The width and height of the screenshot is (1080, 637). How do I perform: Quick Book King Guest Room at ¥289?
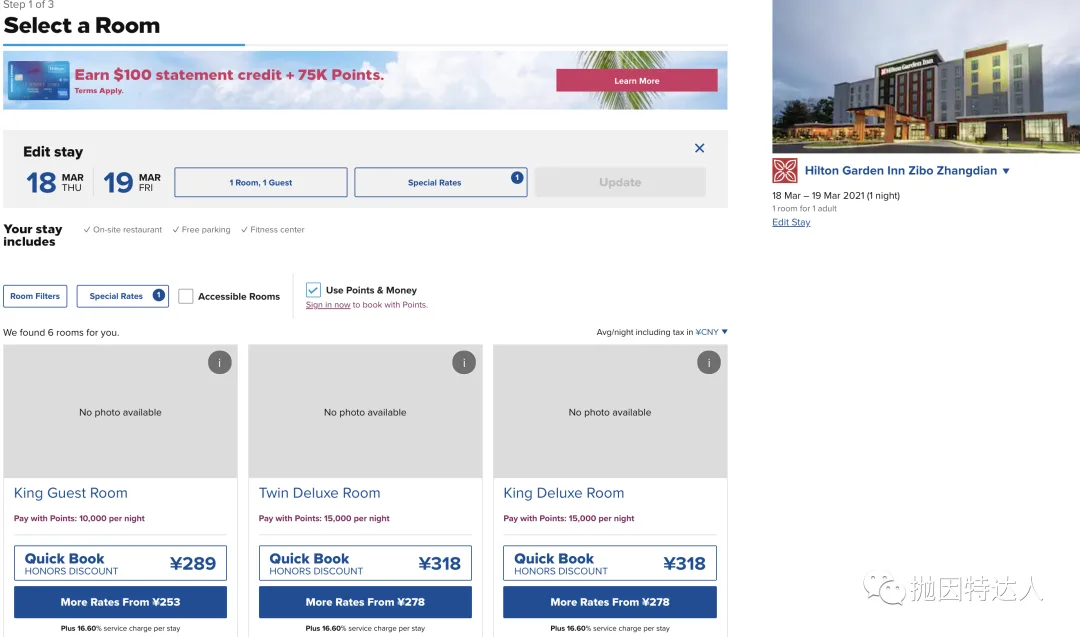121,563
